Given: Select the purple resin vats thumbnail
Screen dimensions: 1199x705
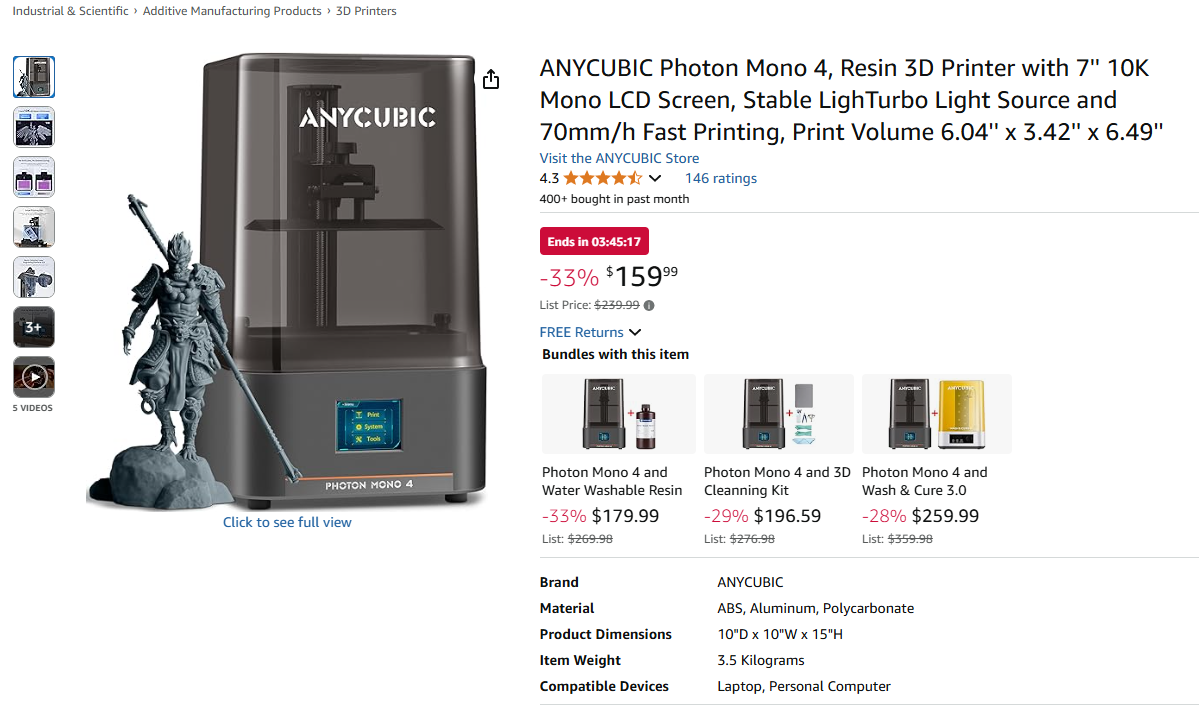Looking at the screenshot, I should click(x=34, y=177).
